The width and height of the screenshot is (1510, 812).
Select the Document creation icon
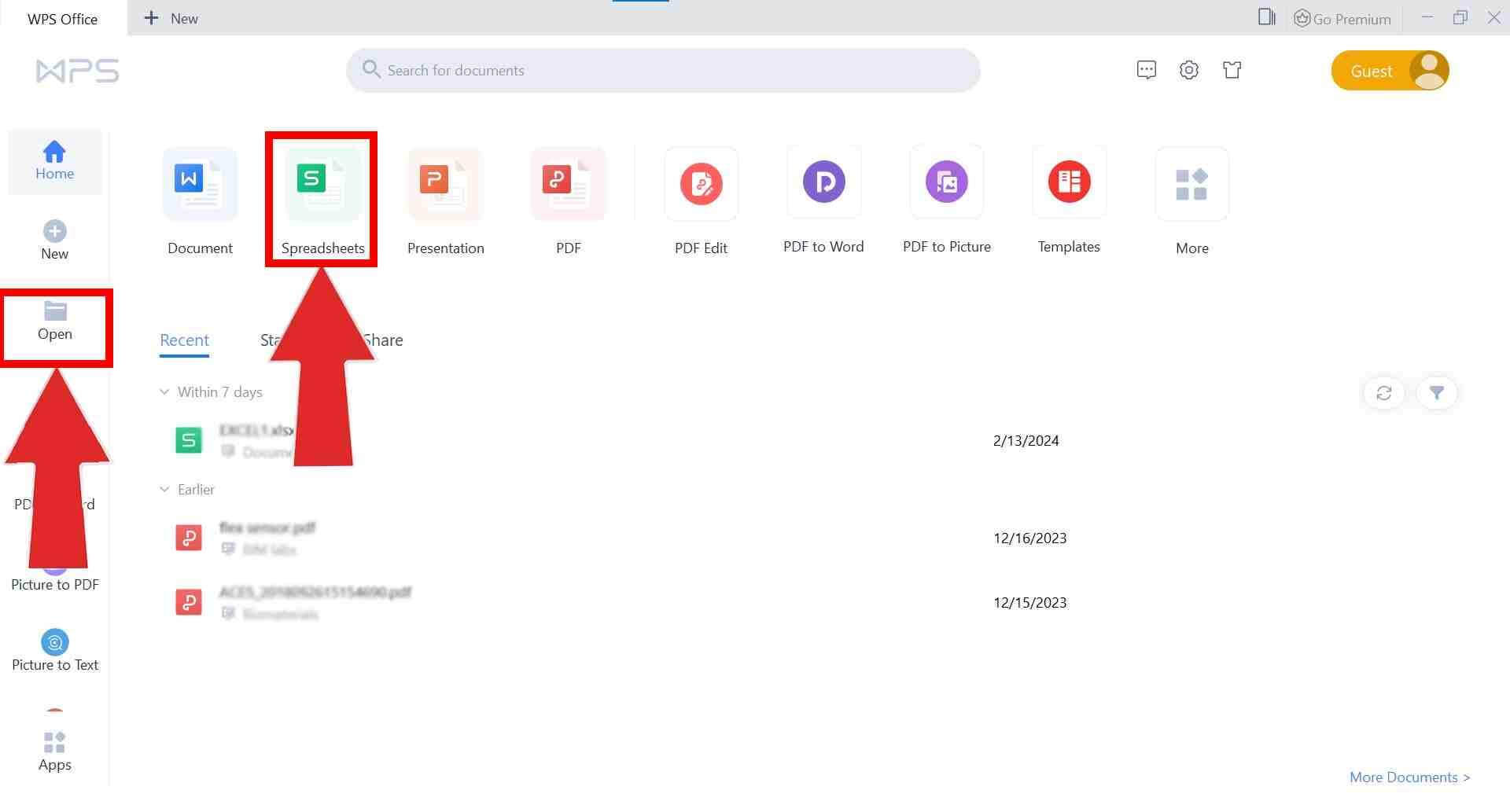pyautogui.click(x=200, y=184)
